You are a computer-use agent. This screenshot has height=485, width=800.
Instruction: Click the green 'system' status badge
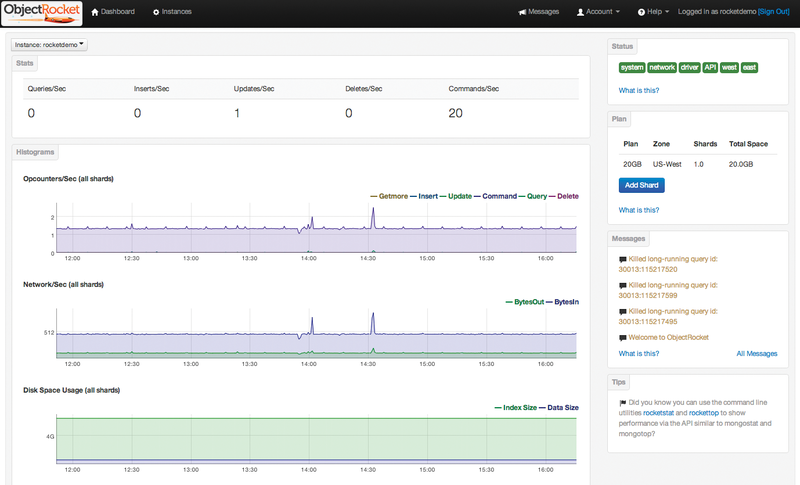[x=631, y=67]
